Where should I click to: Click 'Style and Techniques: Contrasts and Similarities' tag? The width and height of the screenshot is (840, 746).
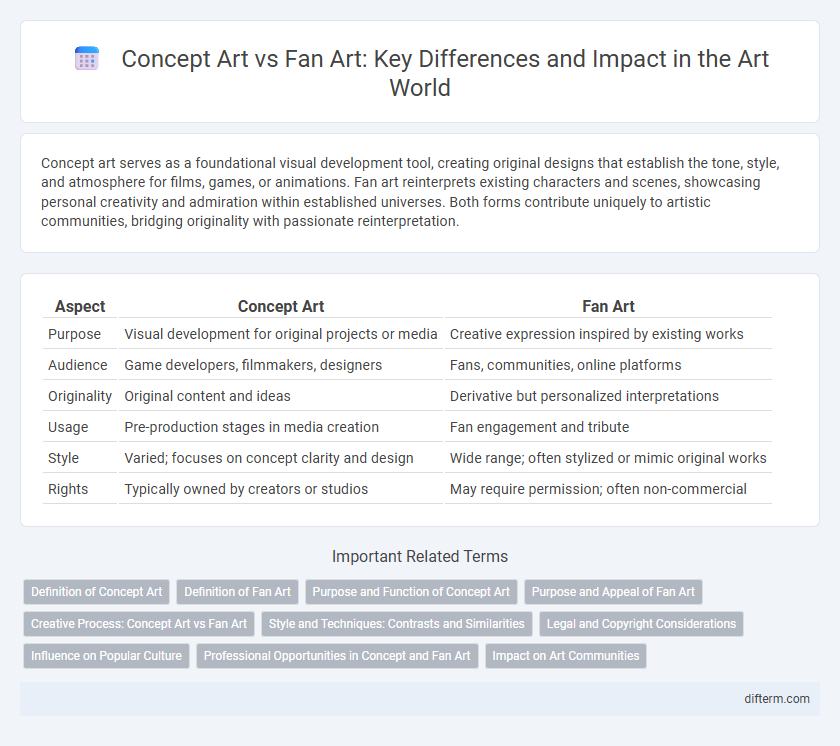[x=396, y=624]
